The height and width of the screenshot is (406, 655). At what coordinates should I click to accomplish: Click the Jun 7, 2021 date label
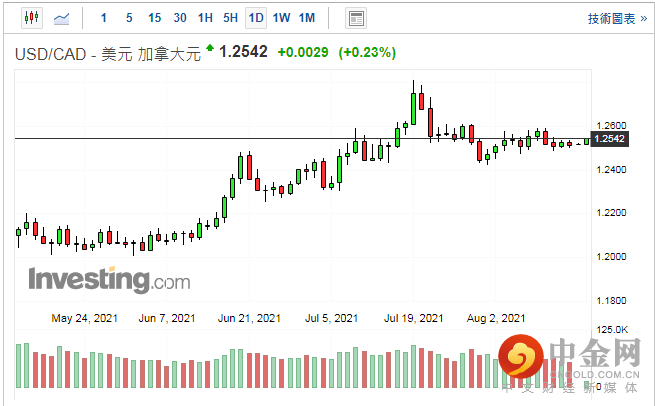(167, 318)
